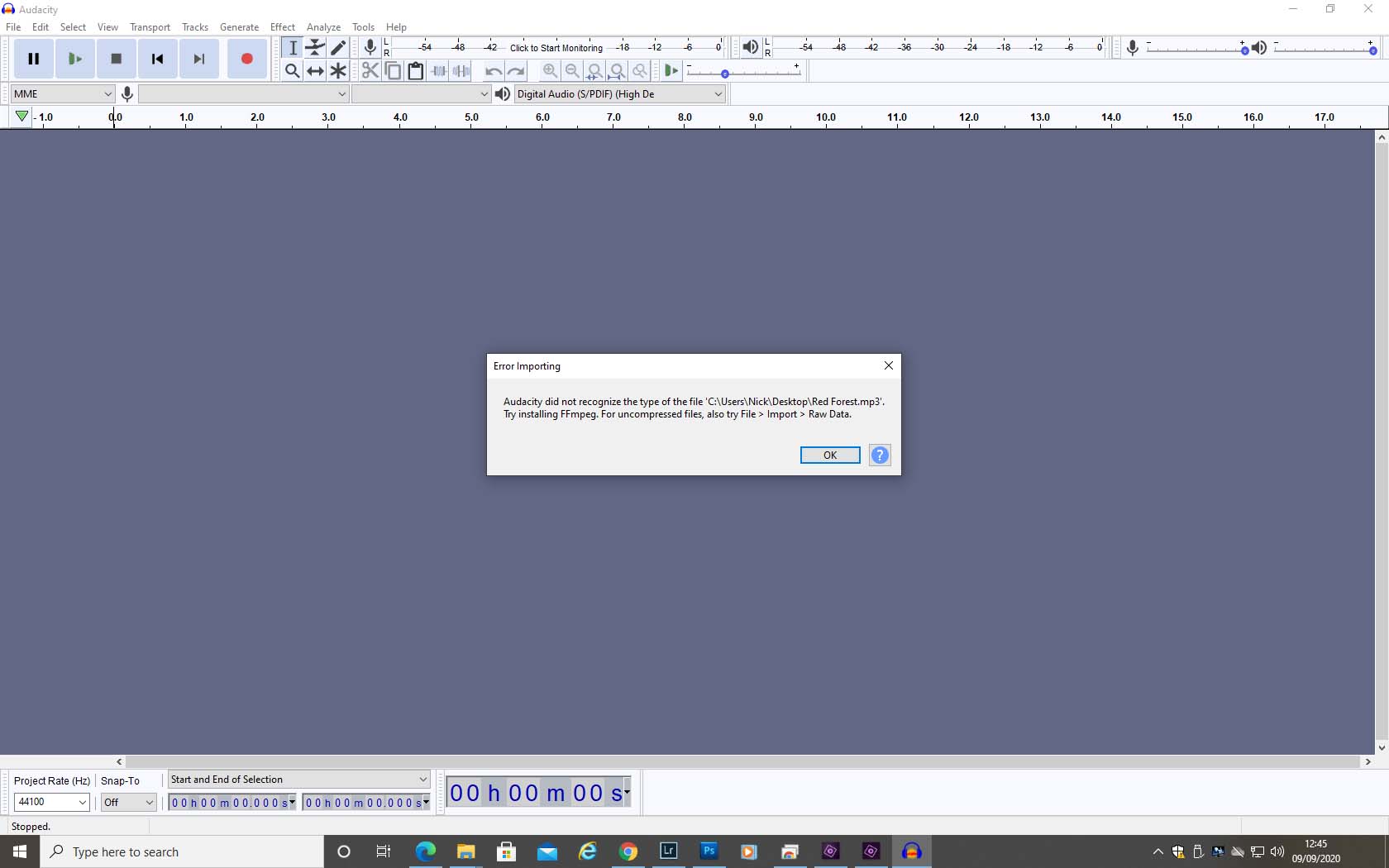Click the recording meter microphone icon
This screenshot has height=868, width=1389.
pyautogui.click(x=370, y=47)
